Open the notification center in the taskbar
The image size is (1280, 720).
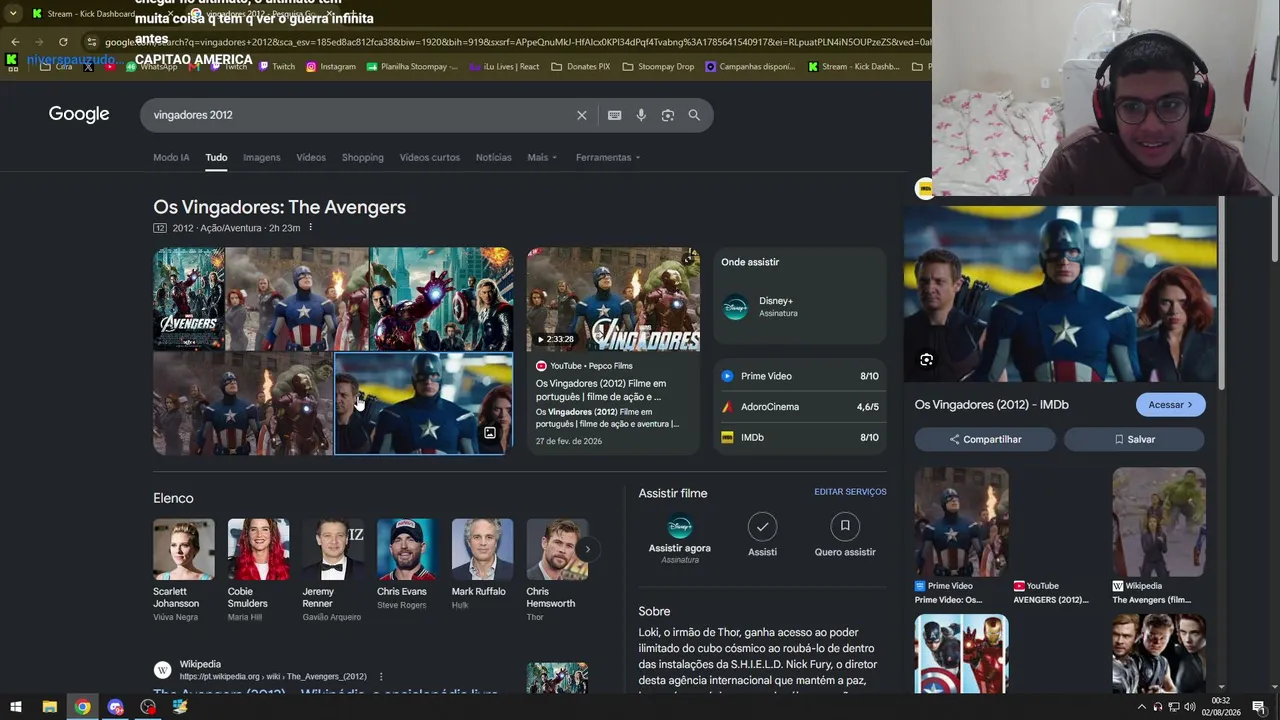coord(1259,707)
